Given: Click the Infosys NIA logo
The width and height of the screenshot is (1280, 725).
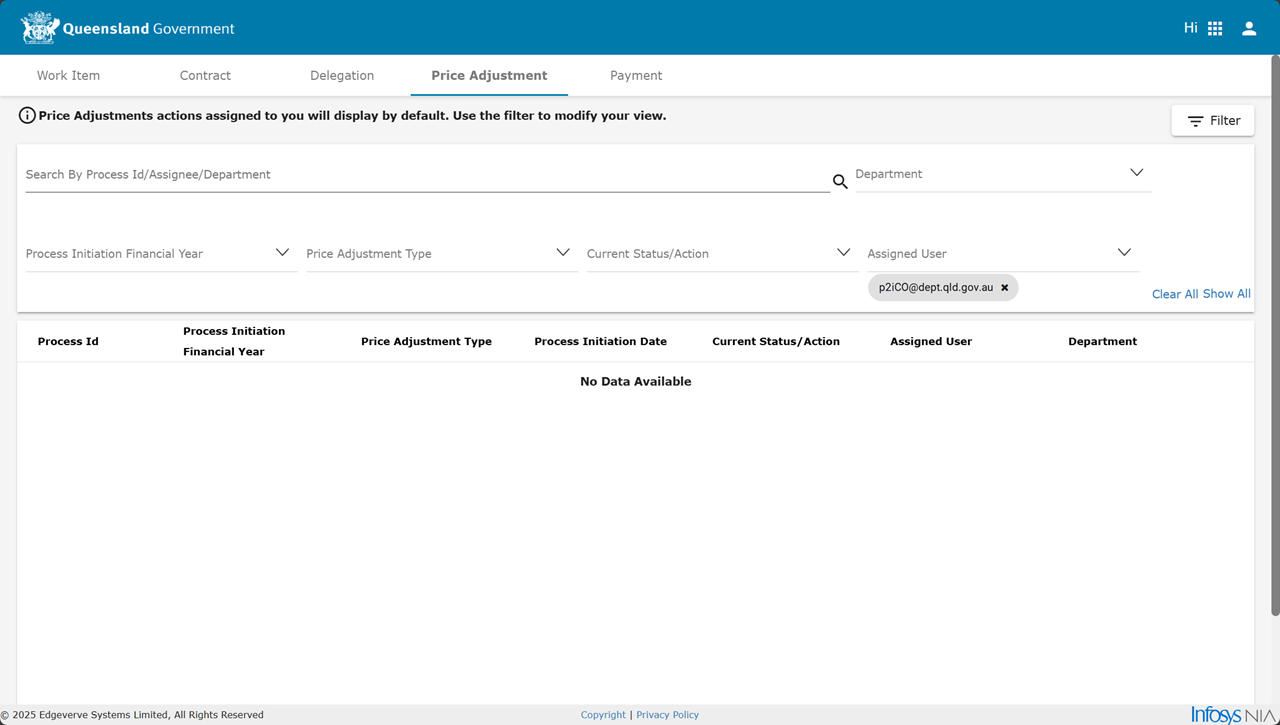Looking at the screenshot, I should 1233,714.
